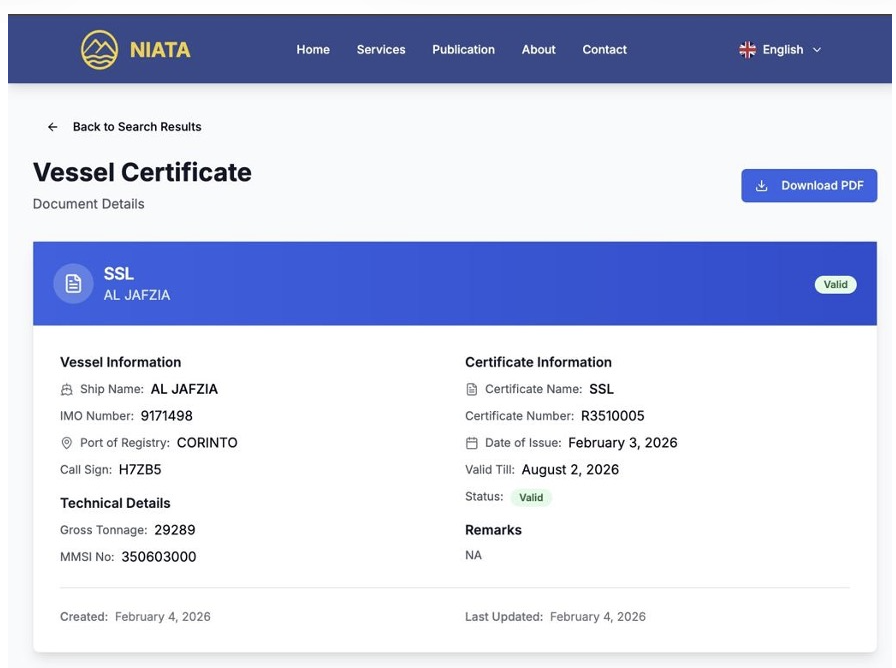This screenshot has height=668, width=896.
Task: Click the location pin icon beside Port of Registry
Action: click(67, 443)
